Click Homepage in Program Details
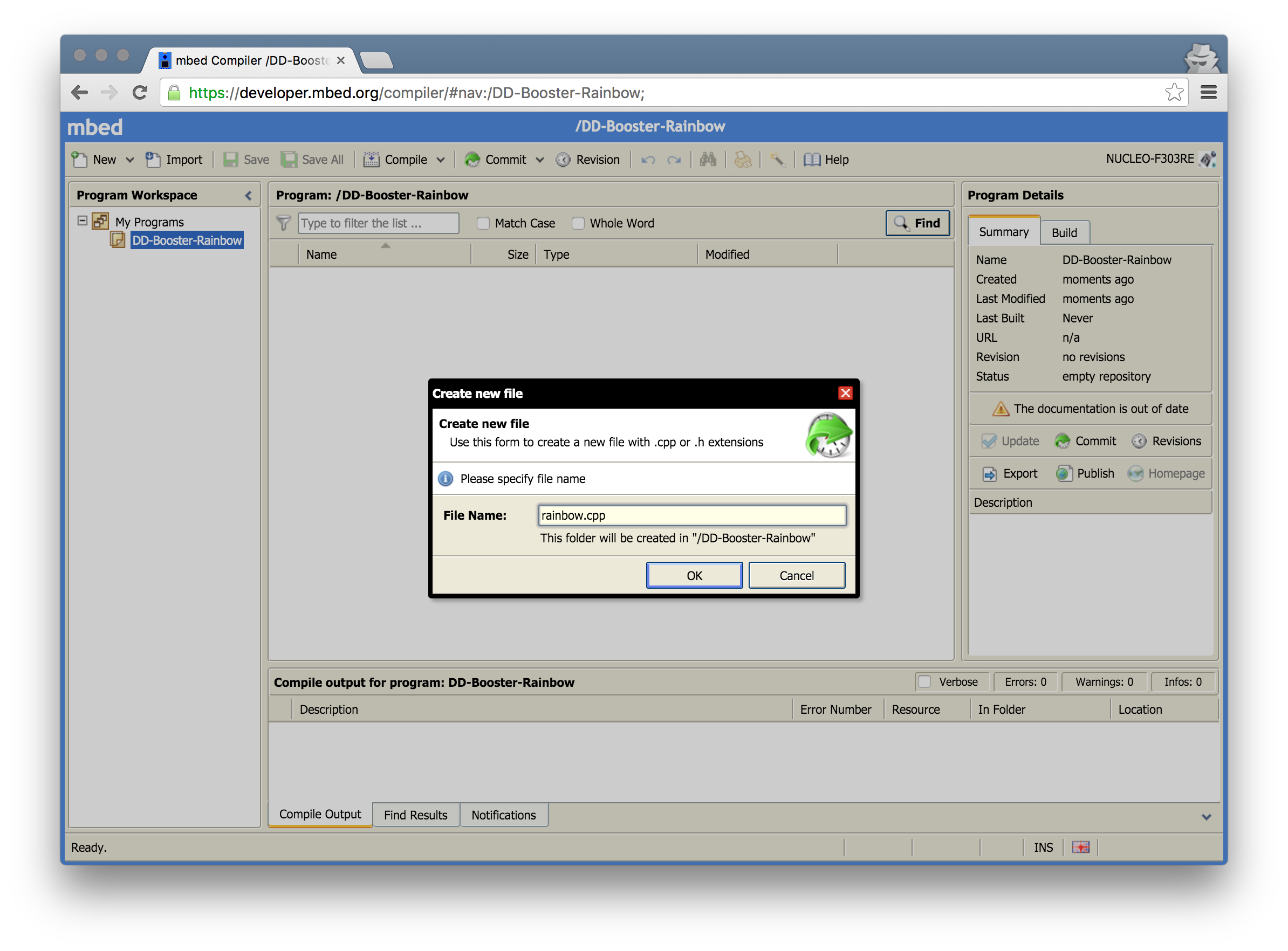 1166,473
